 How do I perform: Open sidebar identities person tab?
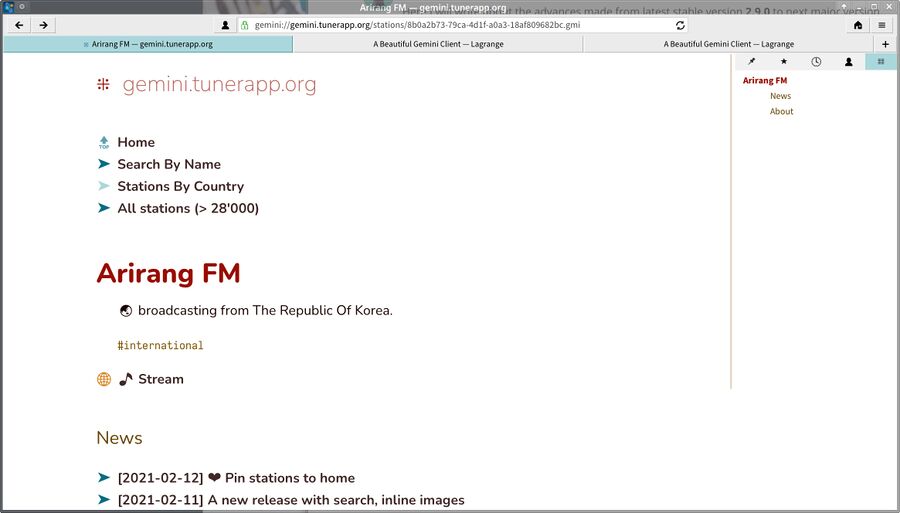[x=848, y=61]
